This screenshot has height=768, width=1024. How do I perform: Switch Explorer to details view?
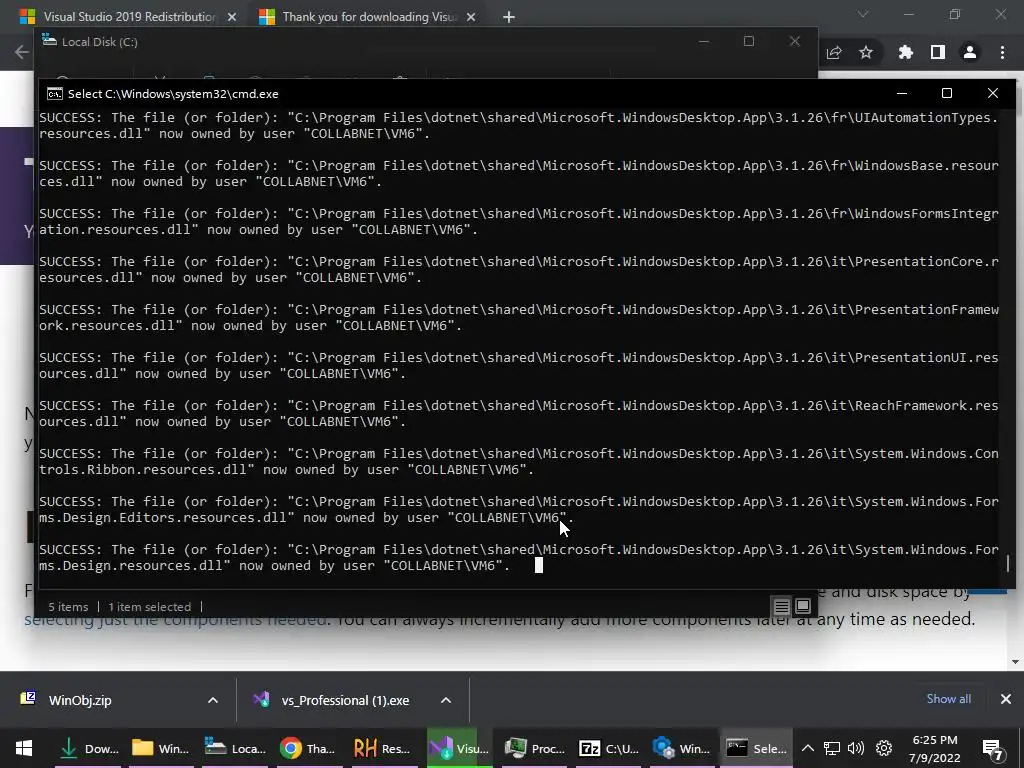(781, 607)
